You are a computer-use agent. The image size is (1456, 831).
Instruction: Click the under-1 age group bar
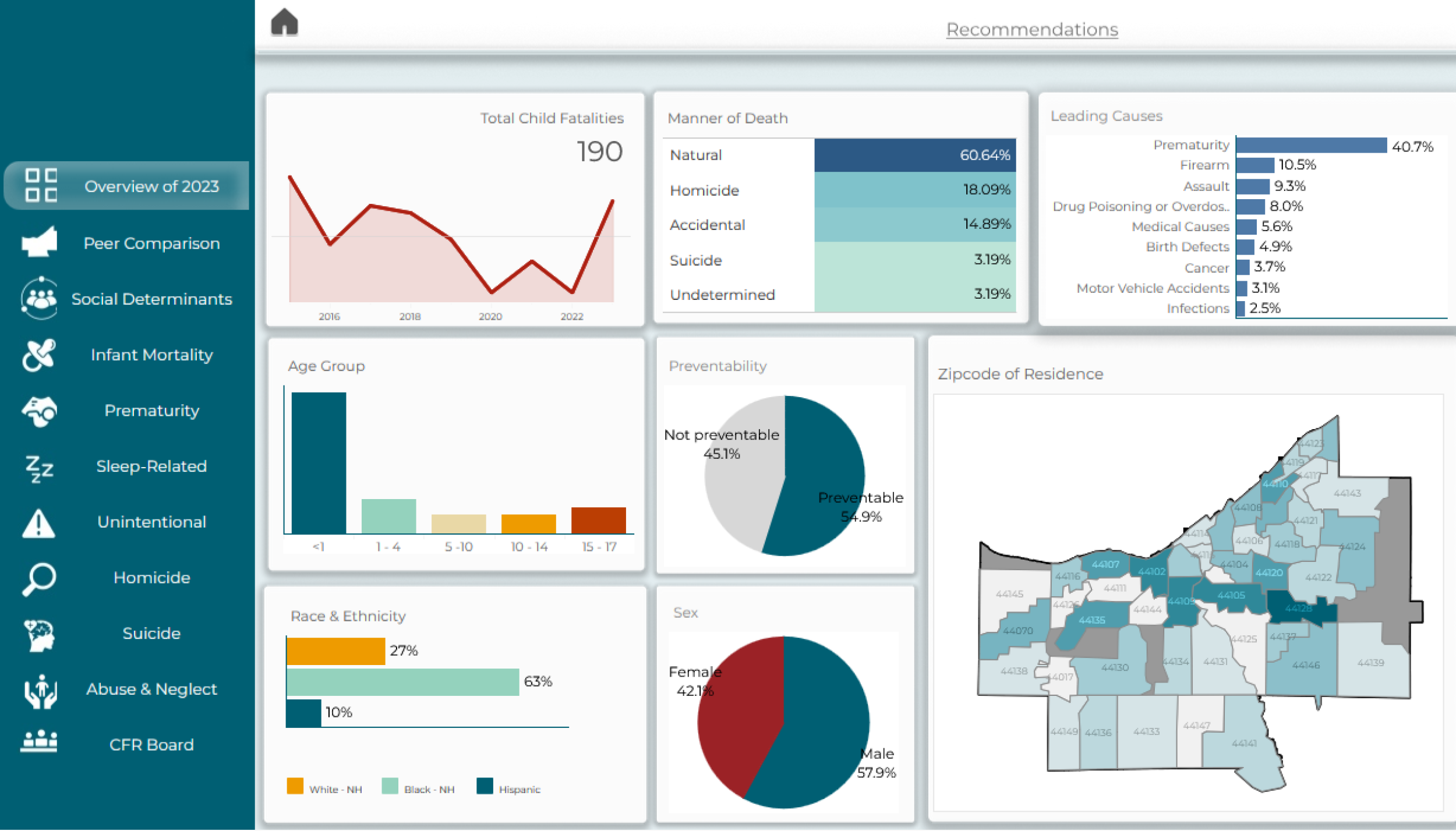[319, 463]
